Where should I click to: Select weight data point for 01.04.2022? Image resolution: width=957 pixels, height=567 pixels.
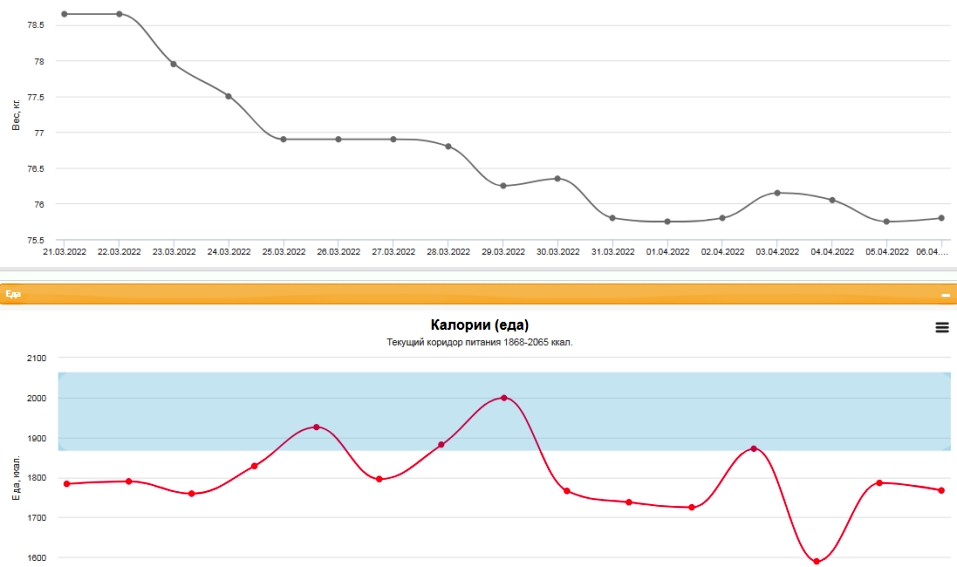tap(668, 222)
